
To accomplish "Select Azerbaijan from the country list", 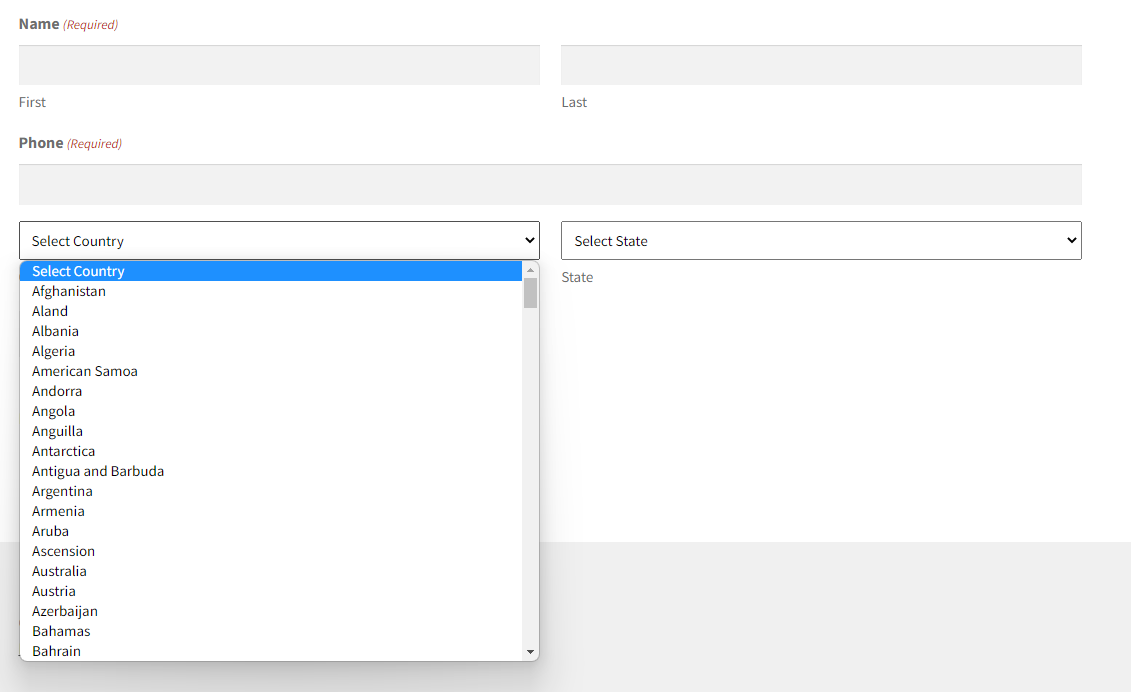I will pyautogui.click(x=270, y=611).
